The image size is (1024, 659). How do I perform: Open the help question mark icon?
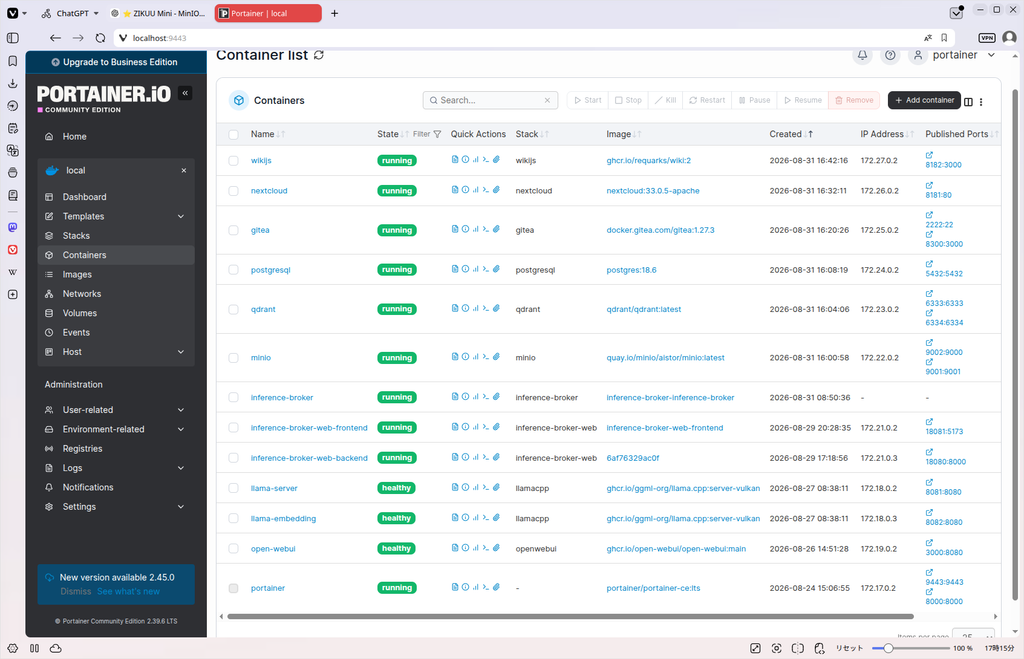coord(890,55)
